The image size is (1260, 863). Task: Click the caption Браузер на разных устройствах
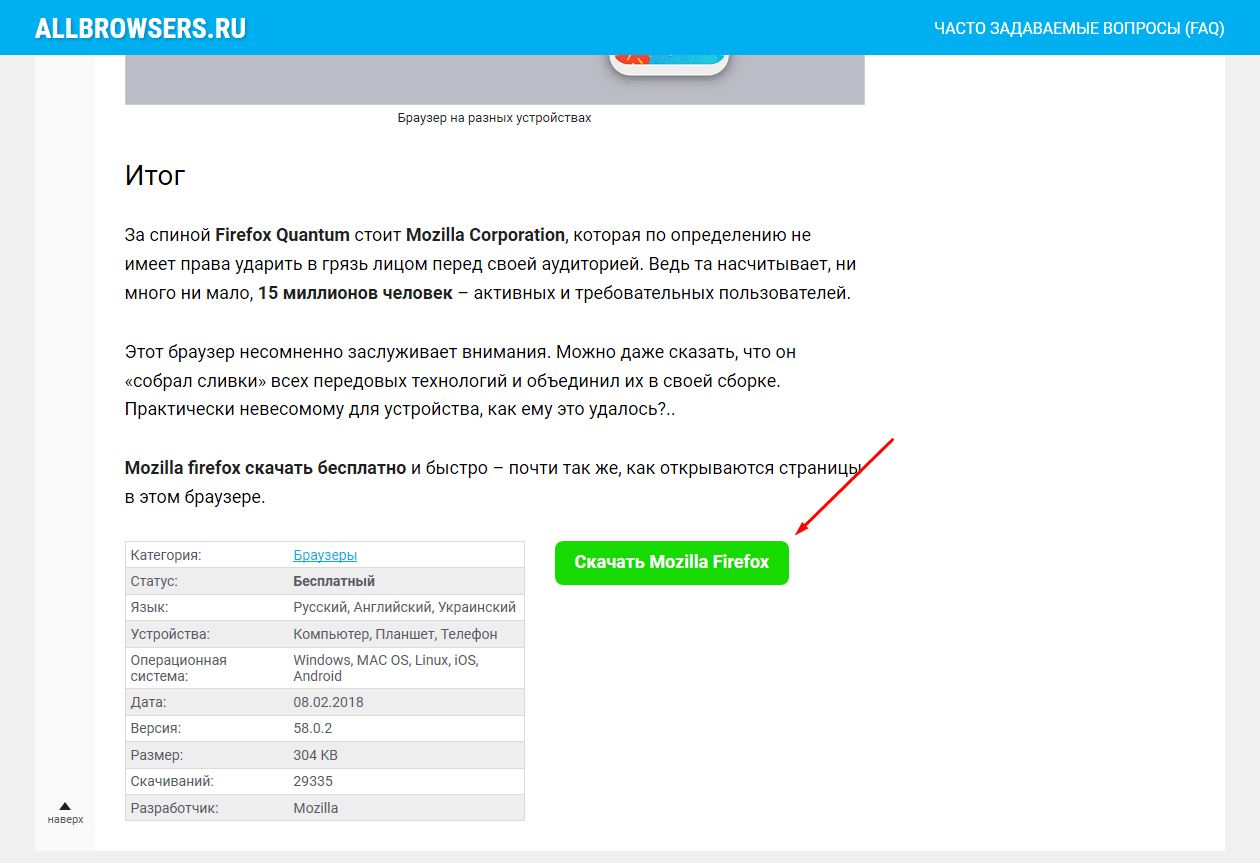[494, 118]
